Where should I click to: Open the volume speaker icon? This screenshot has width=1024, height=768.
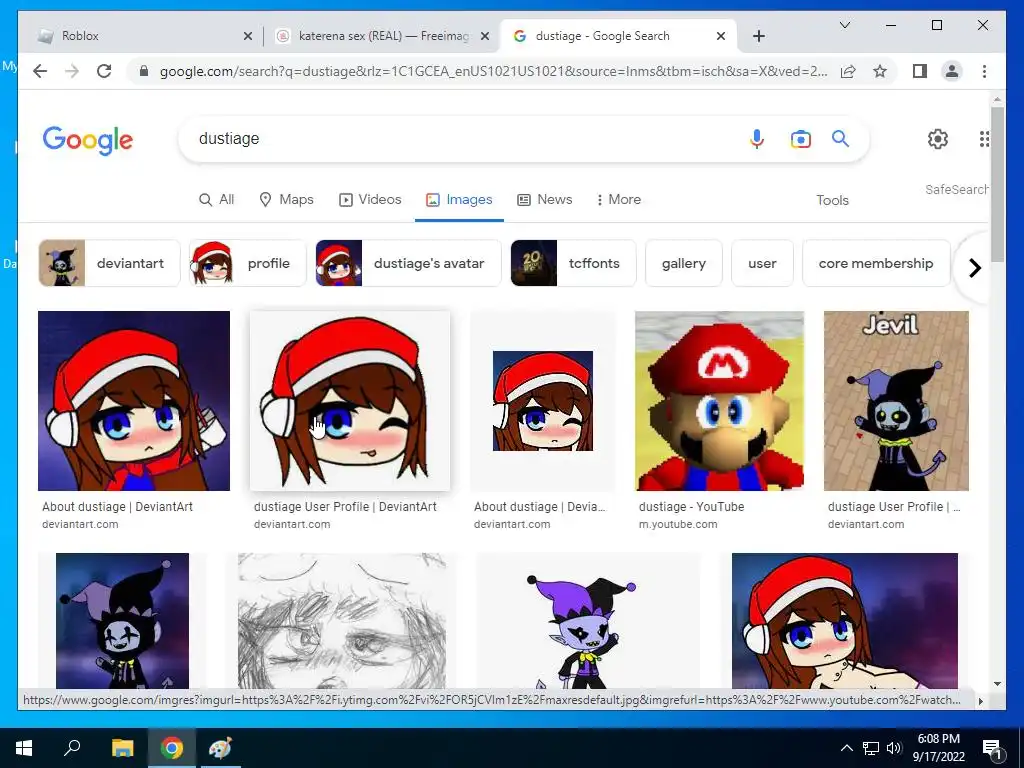pos(894,748)
